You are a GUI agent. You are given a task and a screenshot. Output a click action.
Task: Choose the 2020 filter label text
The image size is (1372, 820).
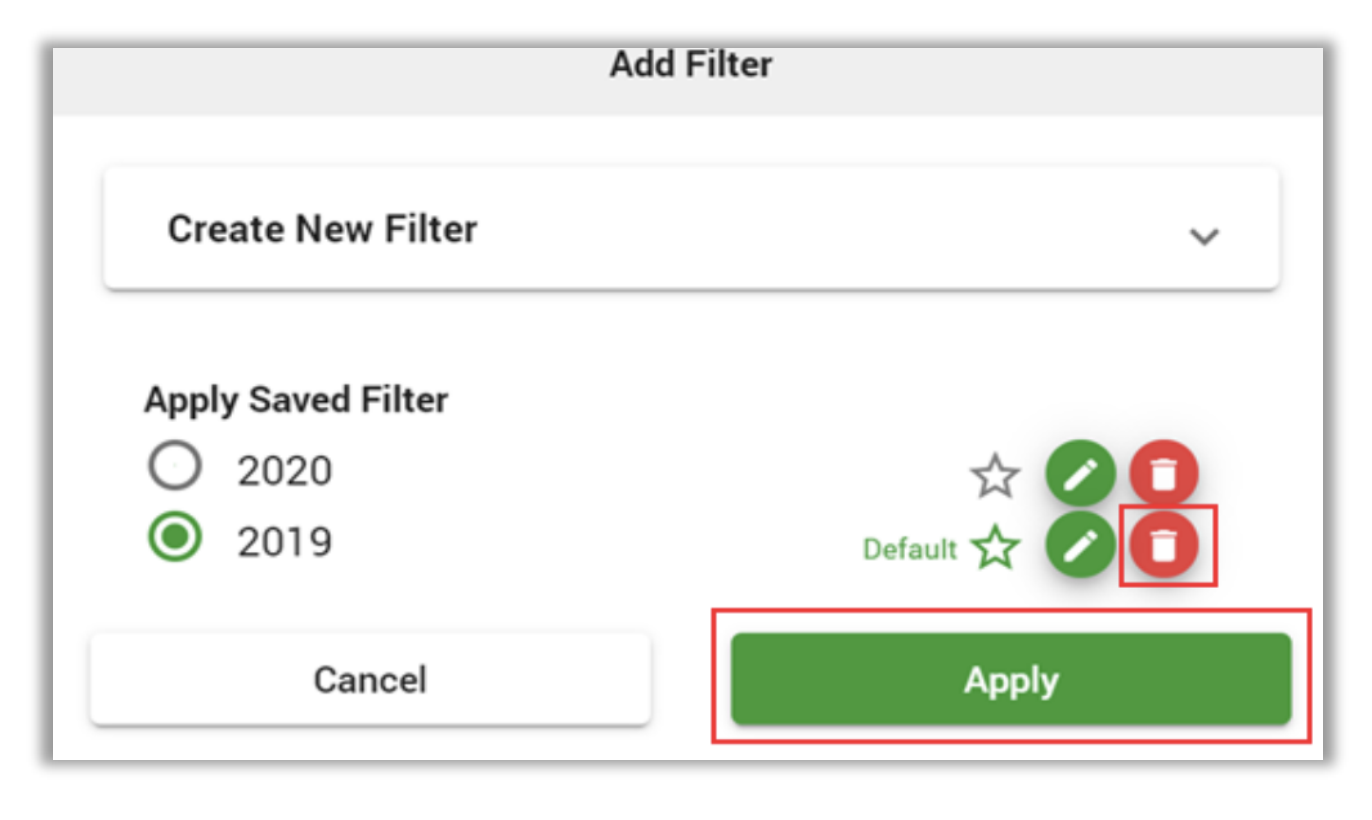285,471
